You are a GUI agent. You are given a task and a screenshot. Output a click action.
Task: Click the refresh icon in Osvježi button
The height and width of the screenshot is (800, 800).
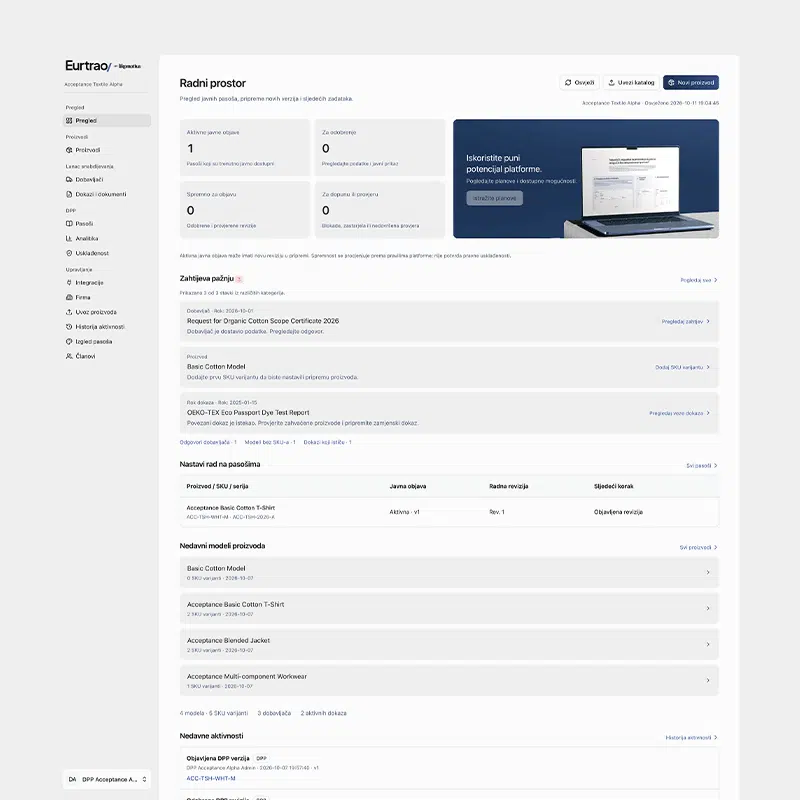(568, 83)
